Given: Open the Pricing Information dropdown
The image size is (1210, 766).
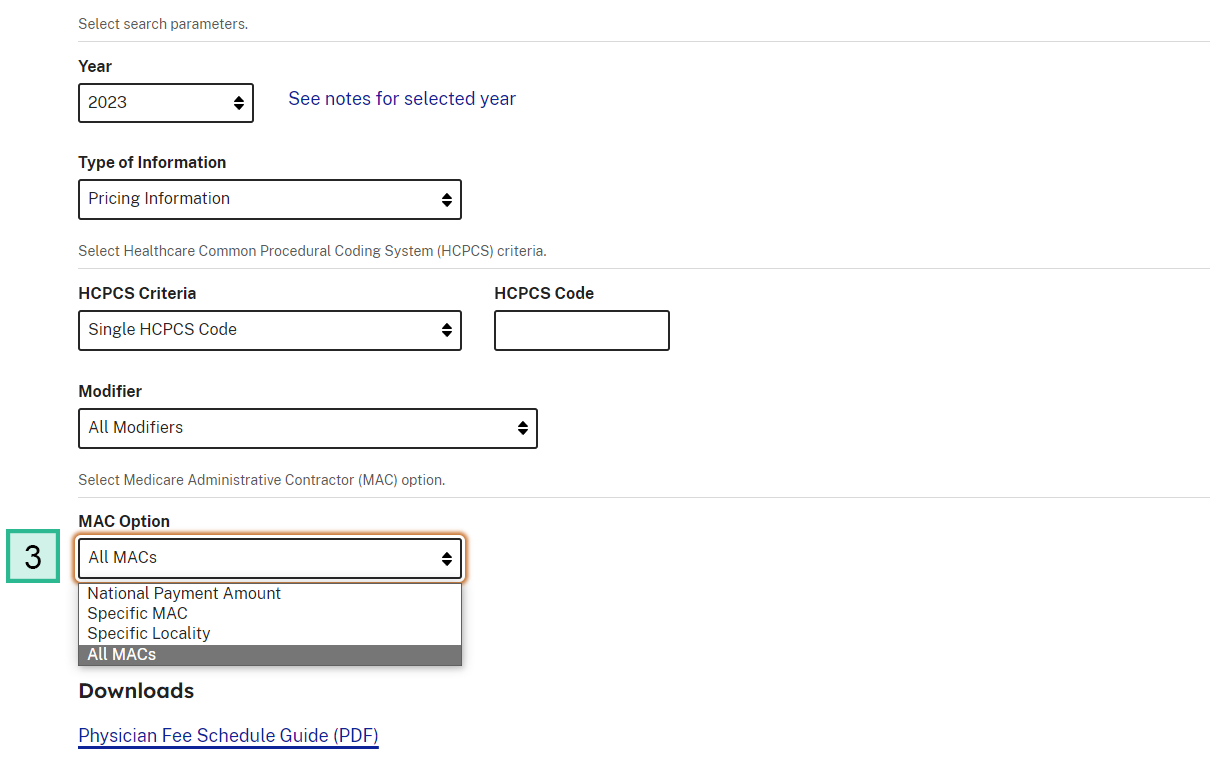Looking at the screenshot, I should tap(260, 199).
